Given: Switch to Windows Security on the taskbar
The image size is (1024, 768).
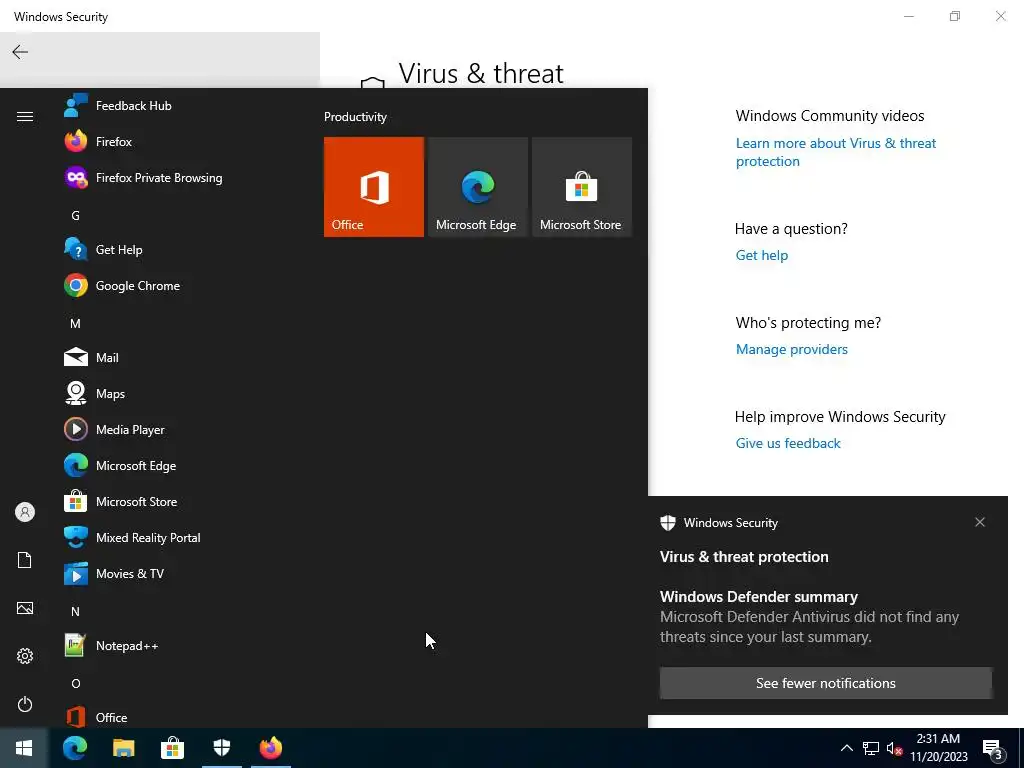Looking at the screenshot, I should click(222, 748).
